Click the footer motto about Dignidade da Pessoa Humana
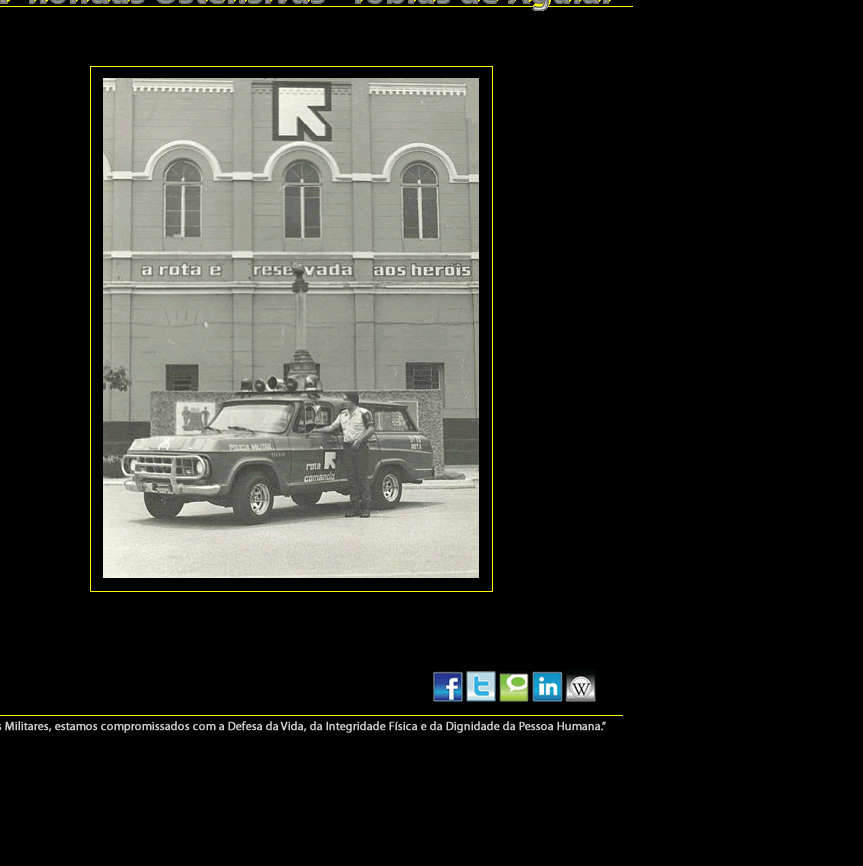The height and width of the screenshot is (866, 863). click(x=300, y=726)
